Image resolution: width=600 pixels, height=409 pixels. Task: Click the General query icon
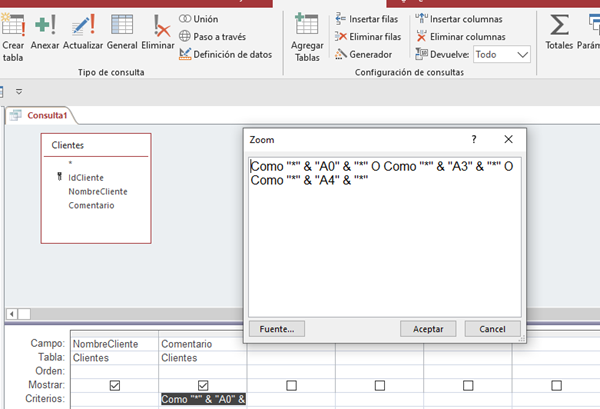[x=122, y=34]
